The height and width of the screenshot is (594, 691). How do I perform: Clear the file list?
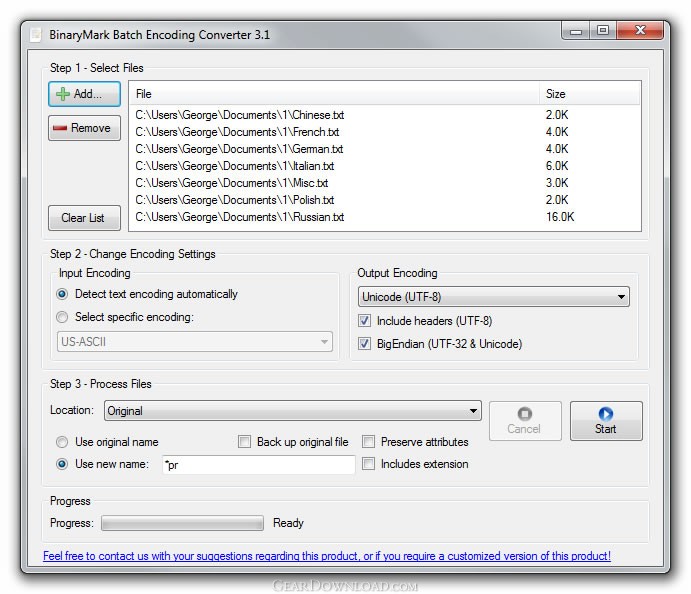point(84,218)
